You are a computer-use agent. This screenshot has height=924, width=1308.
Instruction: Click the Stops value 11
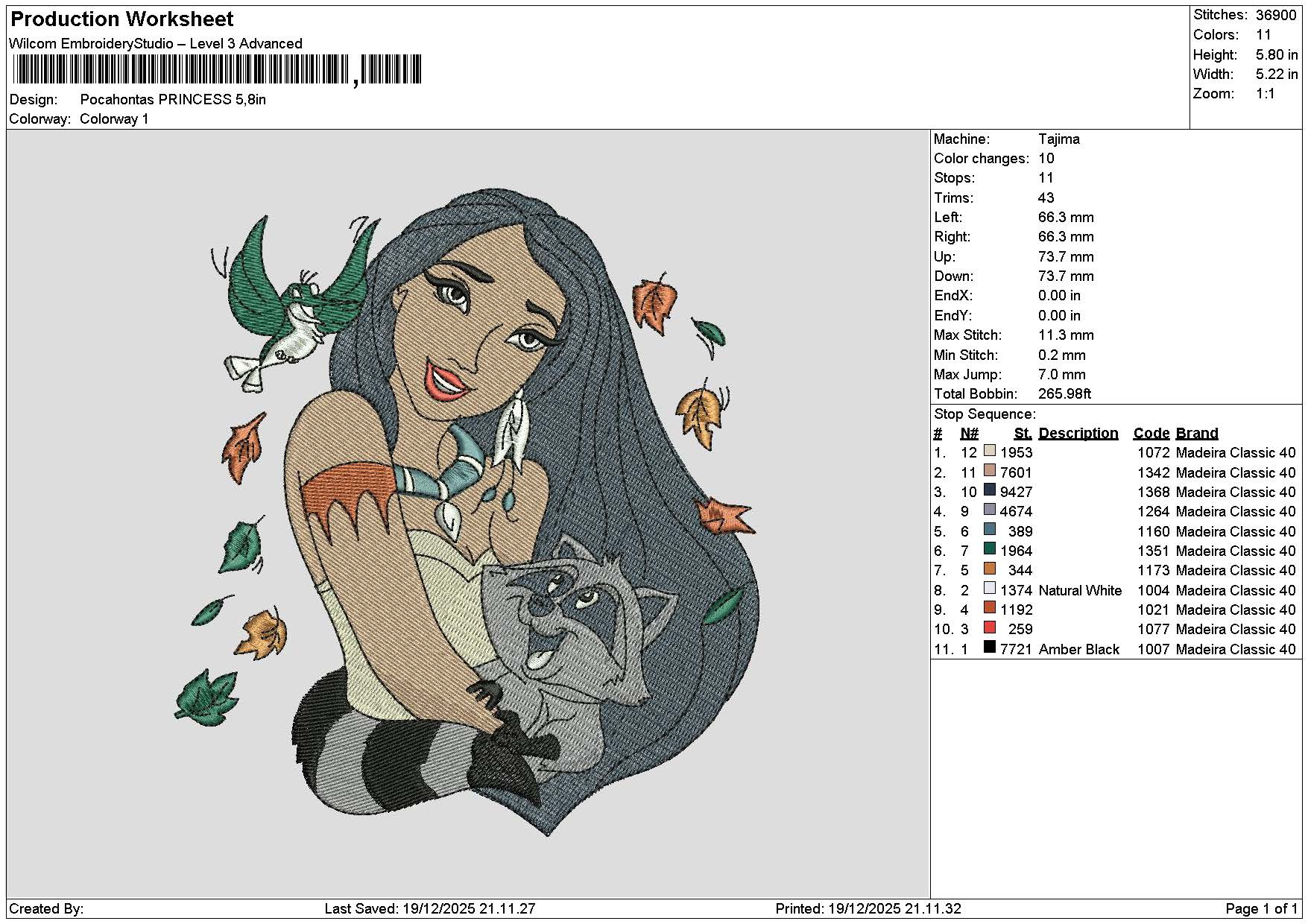[x=1046, y=178]
